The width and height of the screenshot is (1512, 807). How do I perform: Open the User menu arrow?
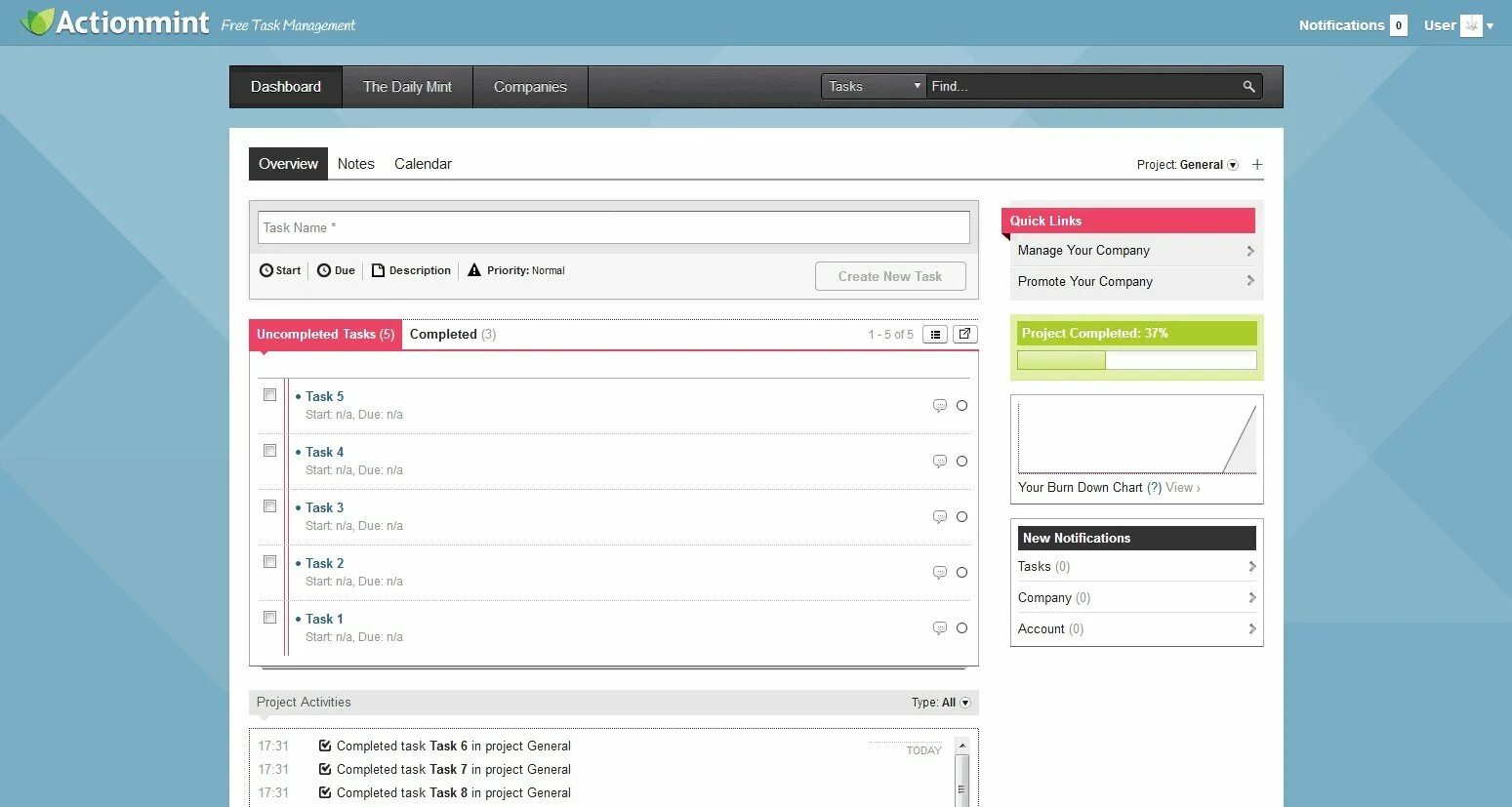[1490, 26]
